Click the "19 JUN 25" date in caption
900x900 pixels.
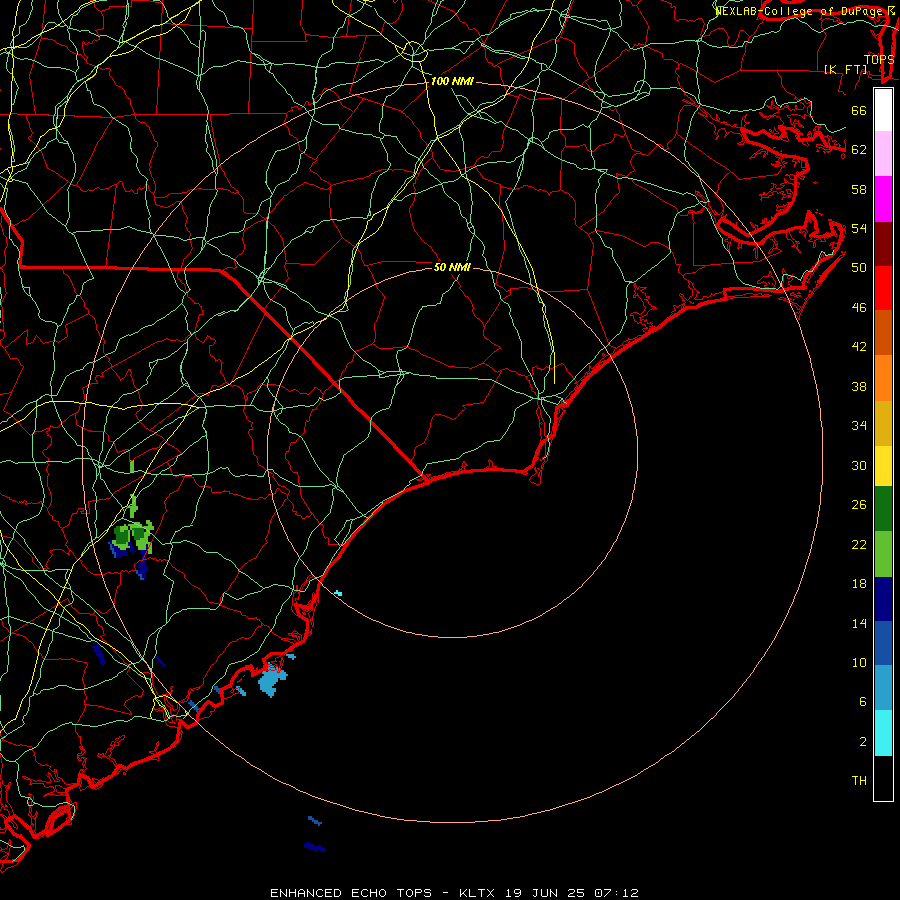coord(545,893)
